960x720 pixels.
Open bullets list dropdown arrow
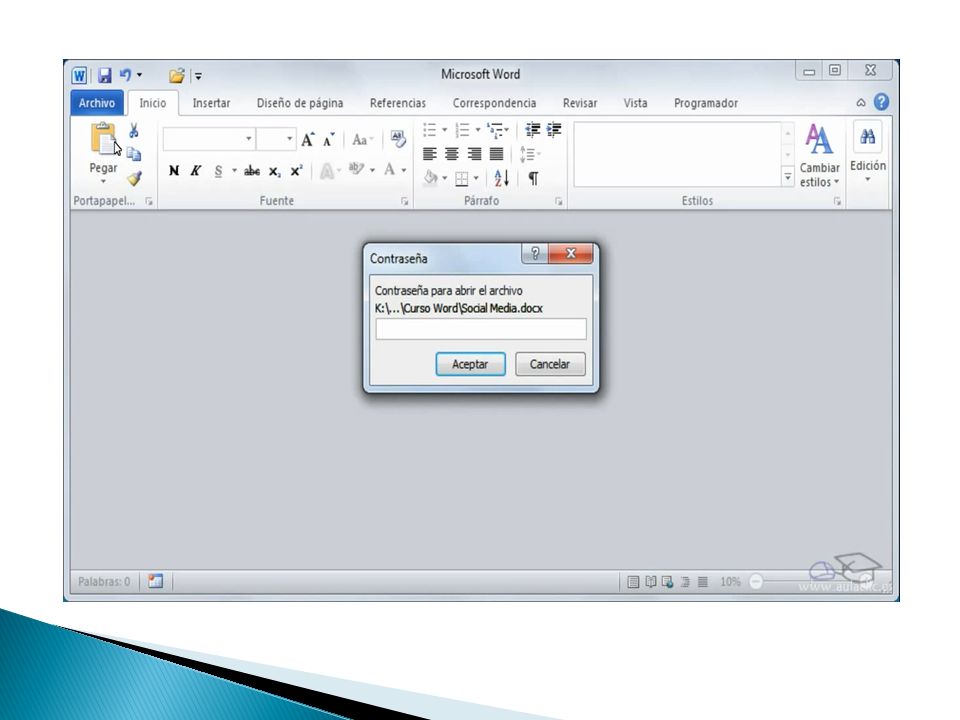pyautogui.click(x=444, y=130)
